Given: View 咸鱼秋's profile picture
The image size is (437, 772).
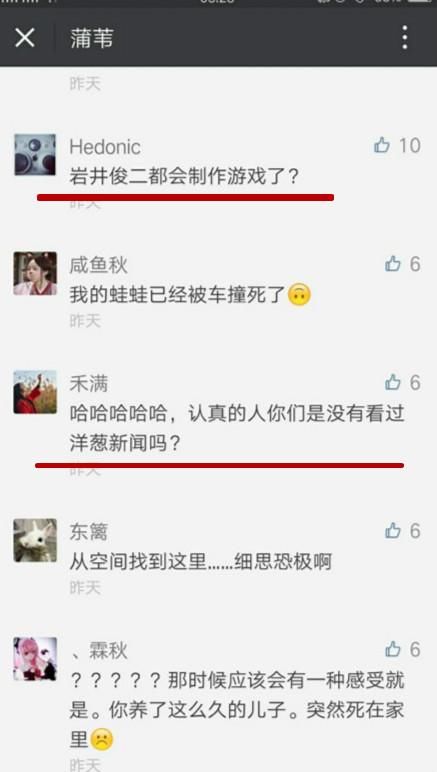Looking at the screenshot, I should click(35, 273).
